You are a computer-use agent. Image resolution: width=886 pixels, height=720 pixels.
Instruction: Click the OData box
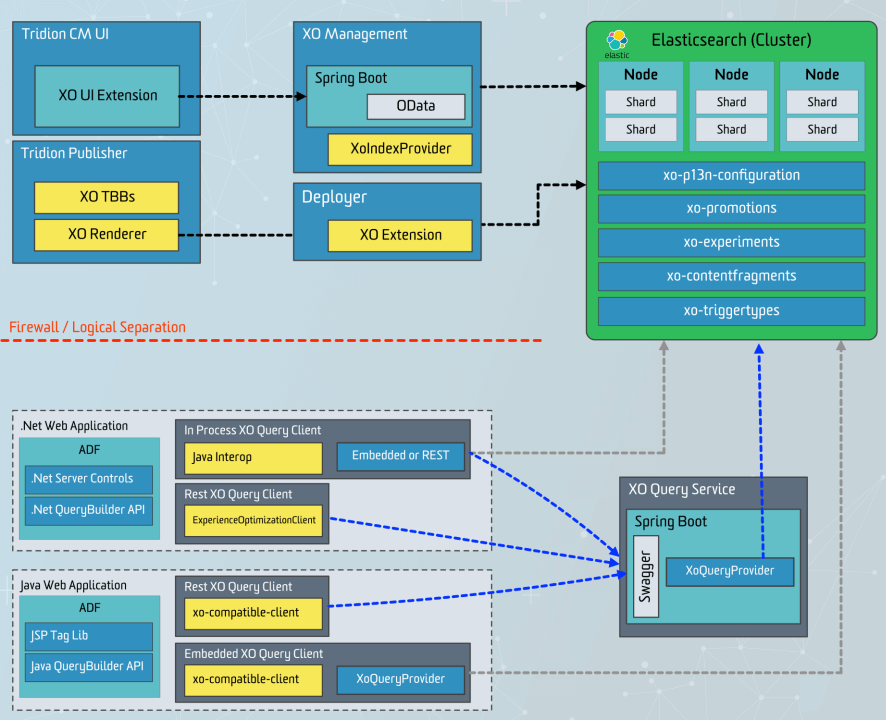[x=416, y=106]
